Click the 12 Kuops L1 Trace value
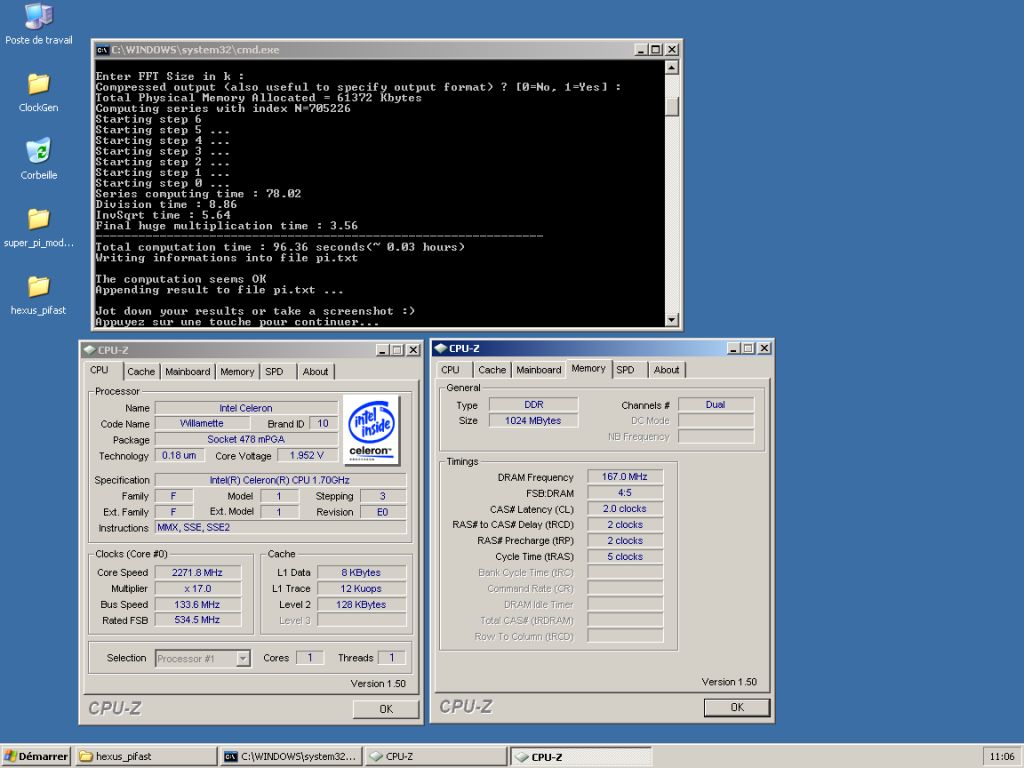The width and height of the screenshot is (1024, 768). [x=361, y=588]
